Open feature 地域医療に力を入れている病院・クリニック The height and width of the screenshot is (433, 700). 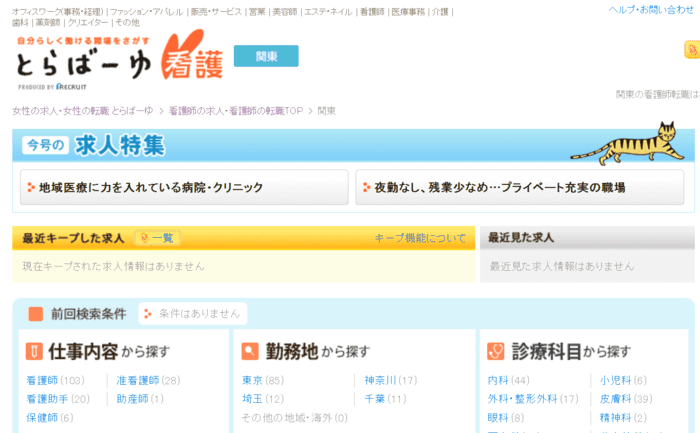tap(184, 187)
